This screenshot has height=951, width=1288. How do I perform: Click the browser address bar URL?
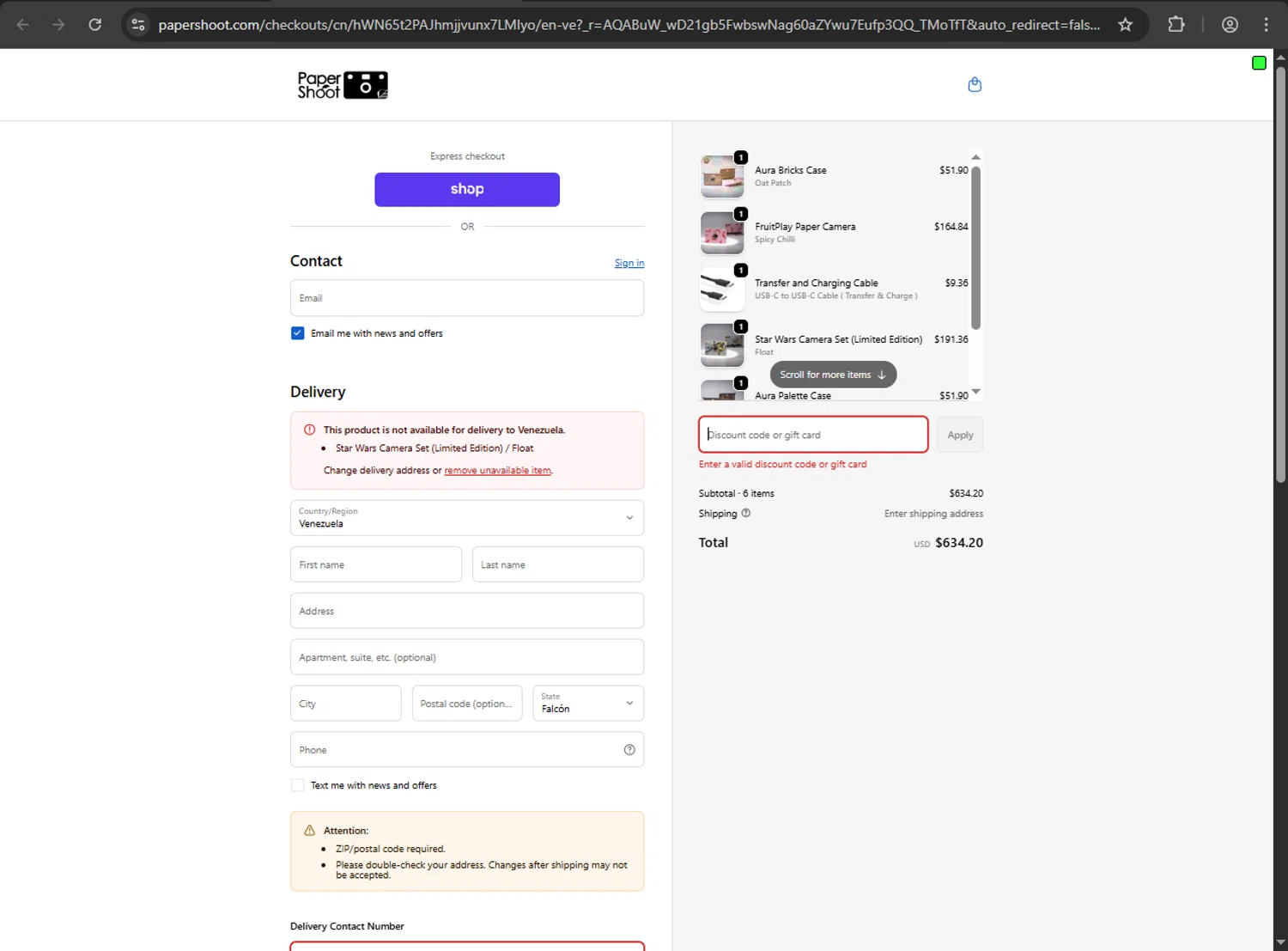pos(629,25)
